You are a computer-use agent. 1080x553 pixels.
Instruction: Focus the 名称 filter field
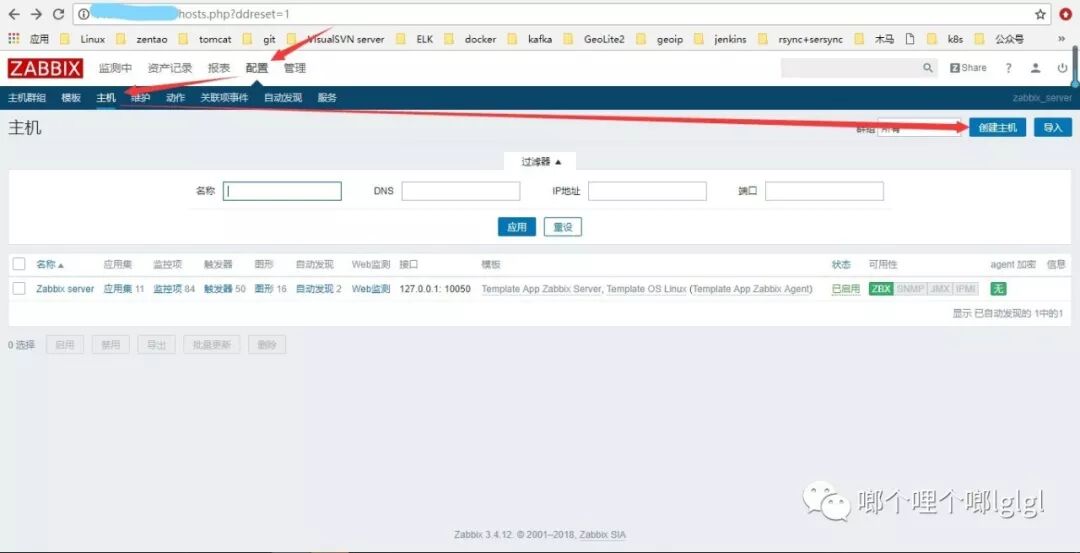[282, 191]
